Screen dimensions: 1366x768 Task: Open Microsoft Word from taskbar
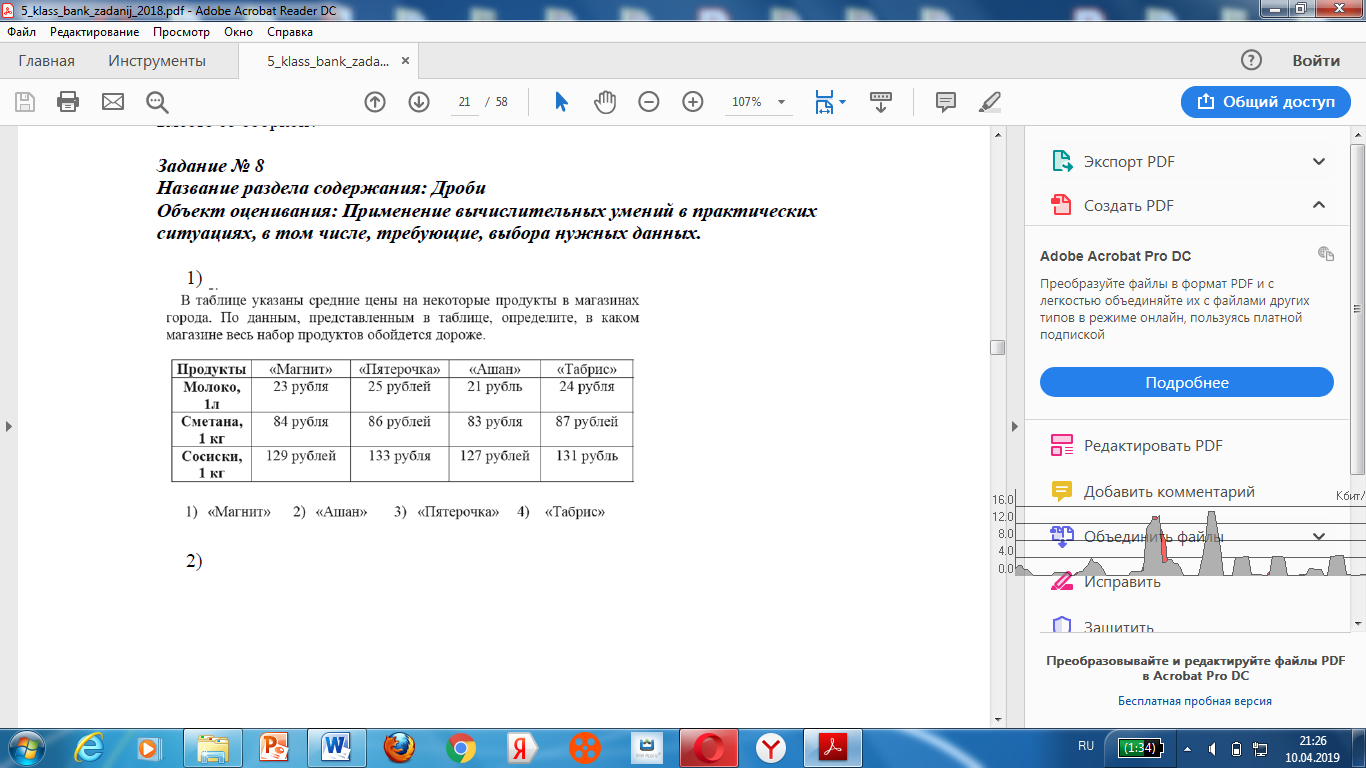coord(337,748)
